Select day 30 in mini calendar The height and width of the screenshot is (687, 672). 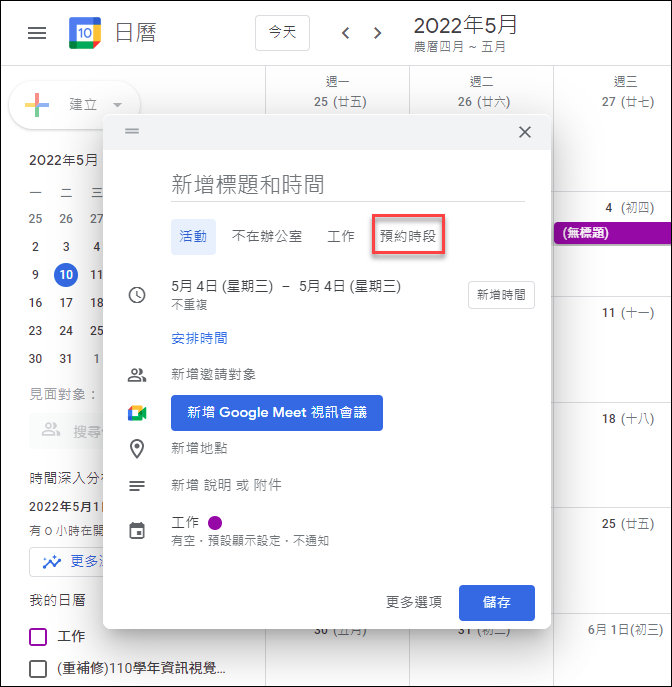coord(35,359)
